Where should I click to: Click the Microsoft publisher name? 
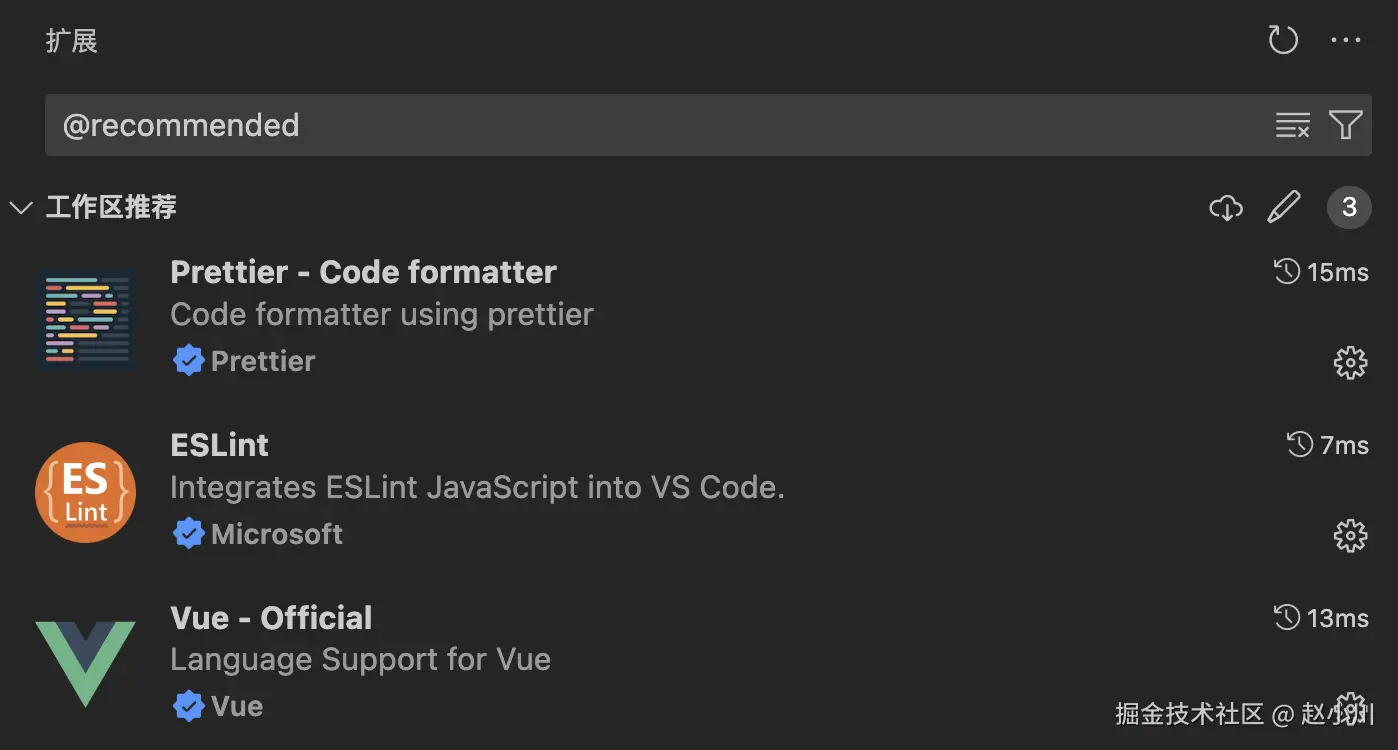point(277,534)
